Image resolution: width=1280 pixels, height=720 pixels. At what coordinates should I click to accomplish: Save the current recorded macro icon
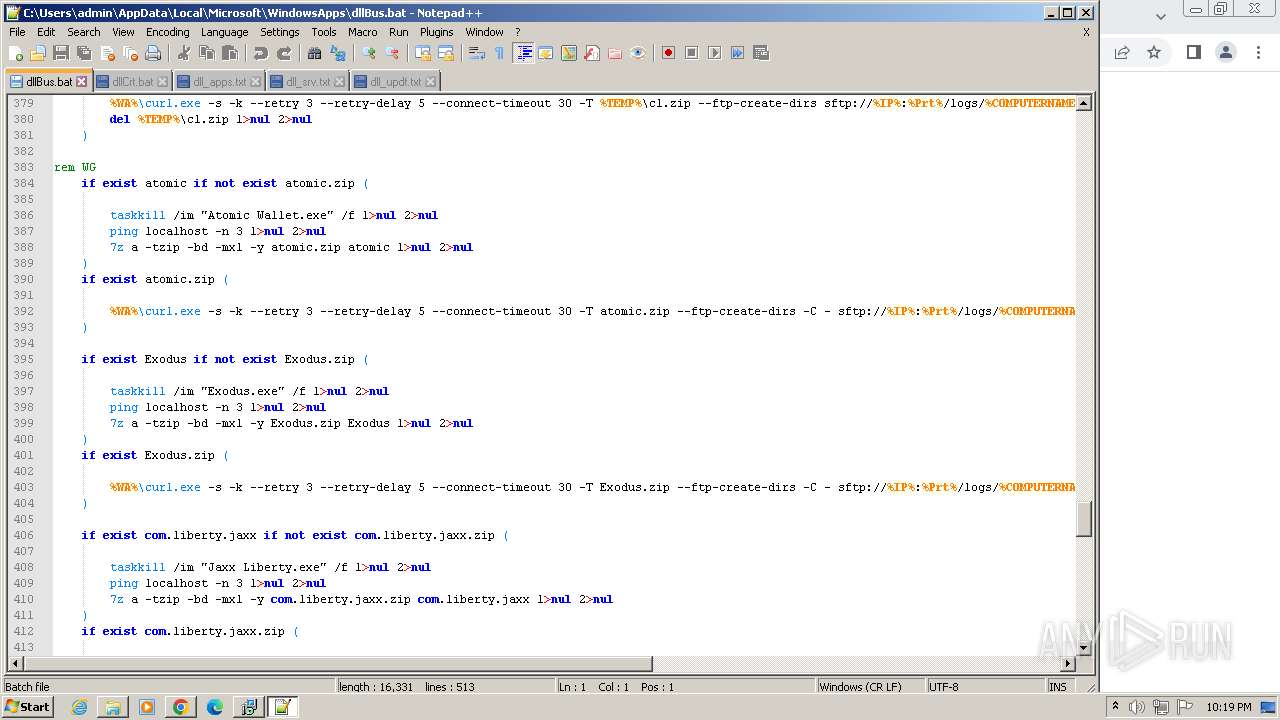pyautogui.click(x=760, y=53)
